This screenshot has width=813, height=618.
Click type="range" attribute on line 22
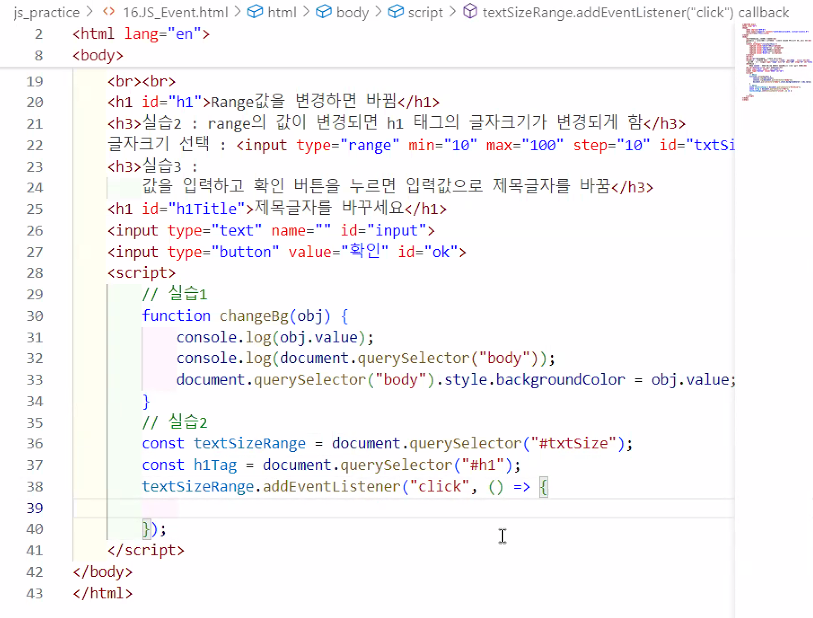pyautogui.click(x=347, y=145)
